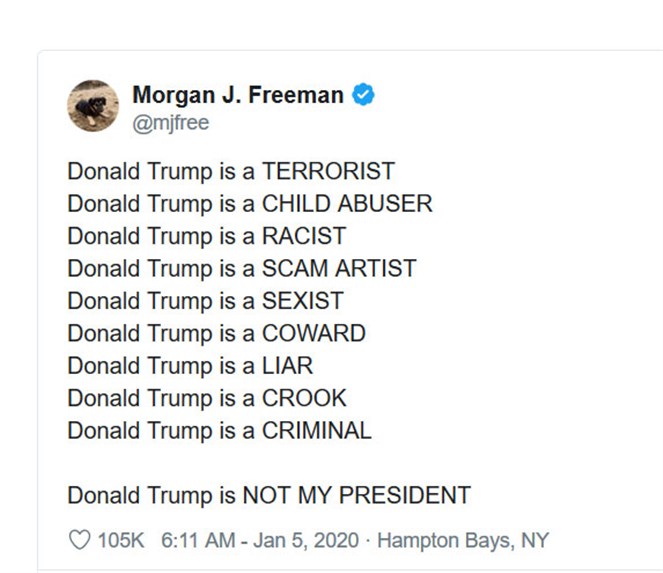The height and width of the screenshot is (573, 663).
Task: Click the word LIAR in the tweet
Action: click(x=287, y=365)
